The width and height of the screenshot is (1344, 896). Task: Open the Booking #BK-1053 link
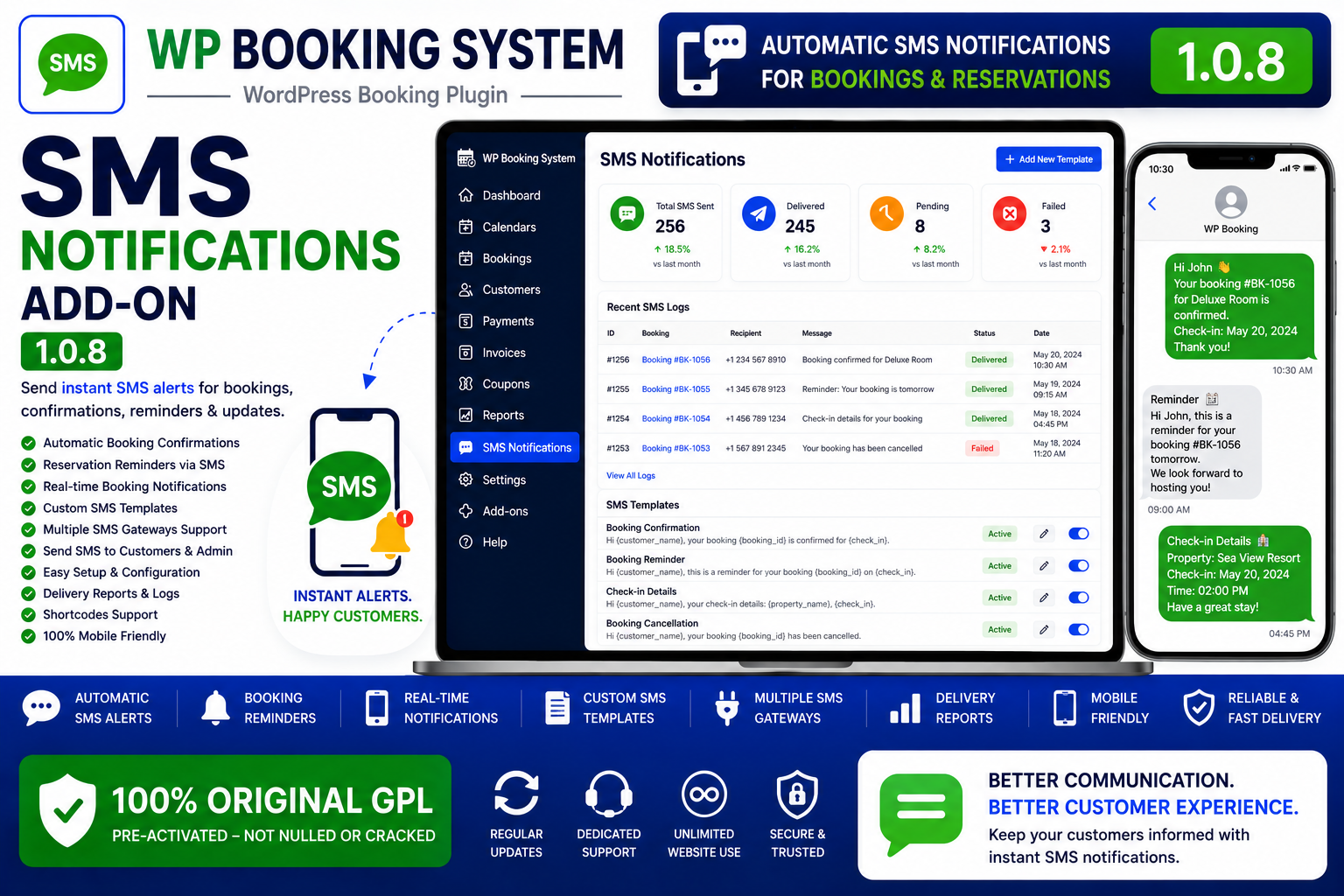click(675, 448)
